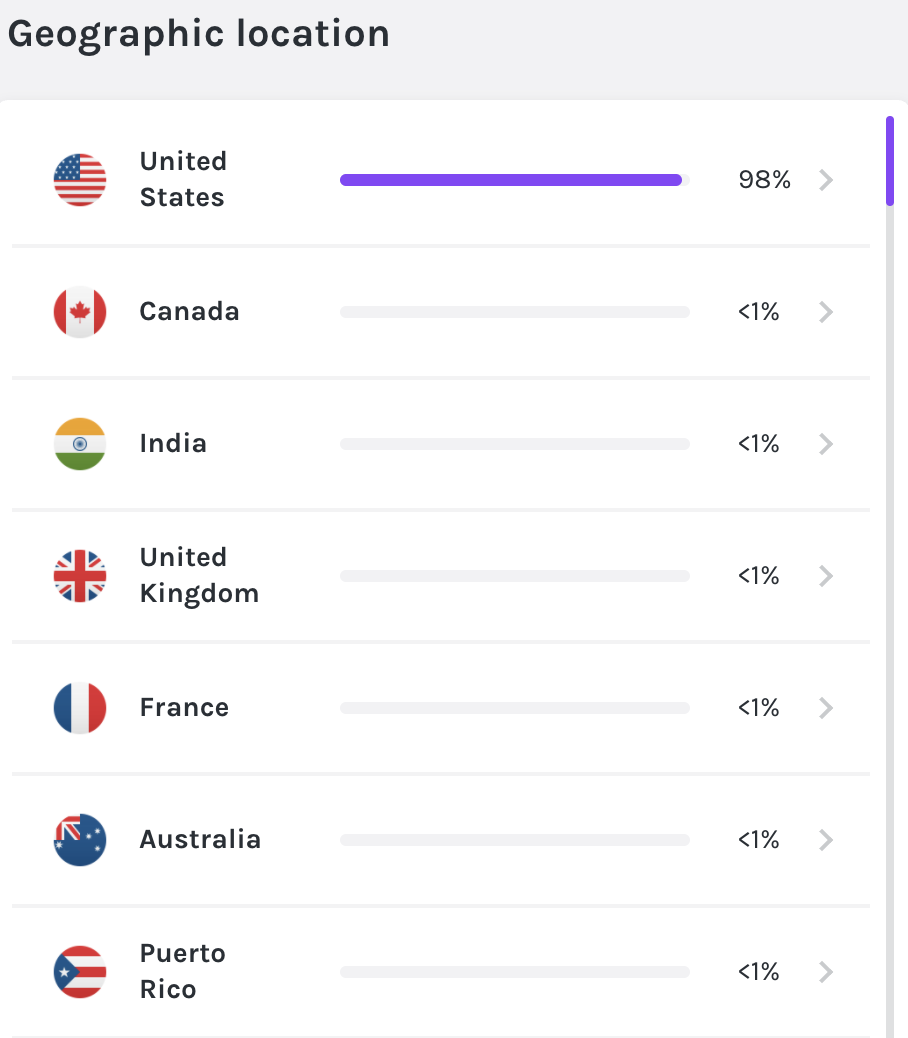Open United Kingdom details chevron

click(x=826, y=576)
